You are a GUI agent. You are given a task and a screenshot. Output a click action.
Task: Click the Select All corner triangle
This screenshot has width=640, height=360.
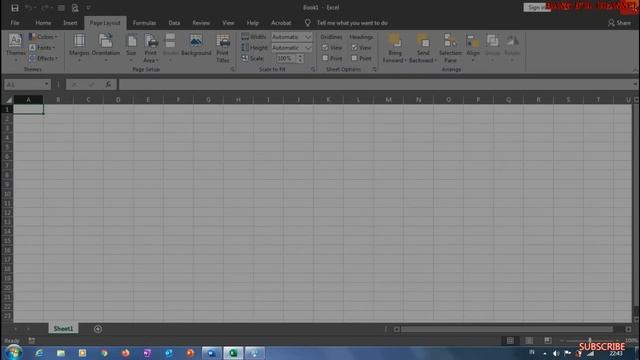pos(8,100)
